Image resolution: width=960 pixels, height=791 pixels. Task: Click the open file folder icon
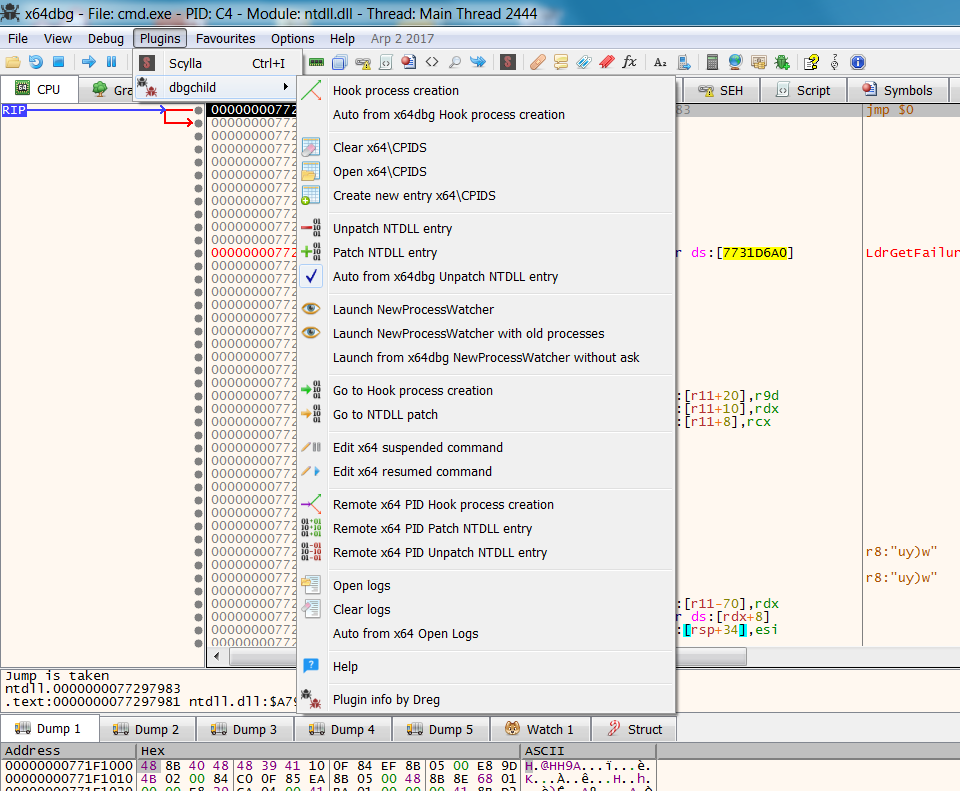[13, 62]
